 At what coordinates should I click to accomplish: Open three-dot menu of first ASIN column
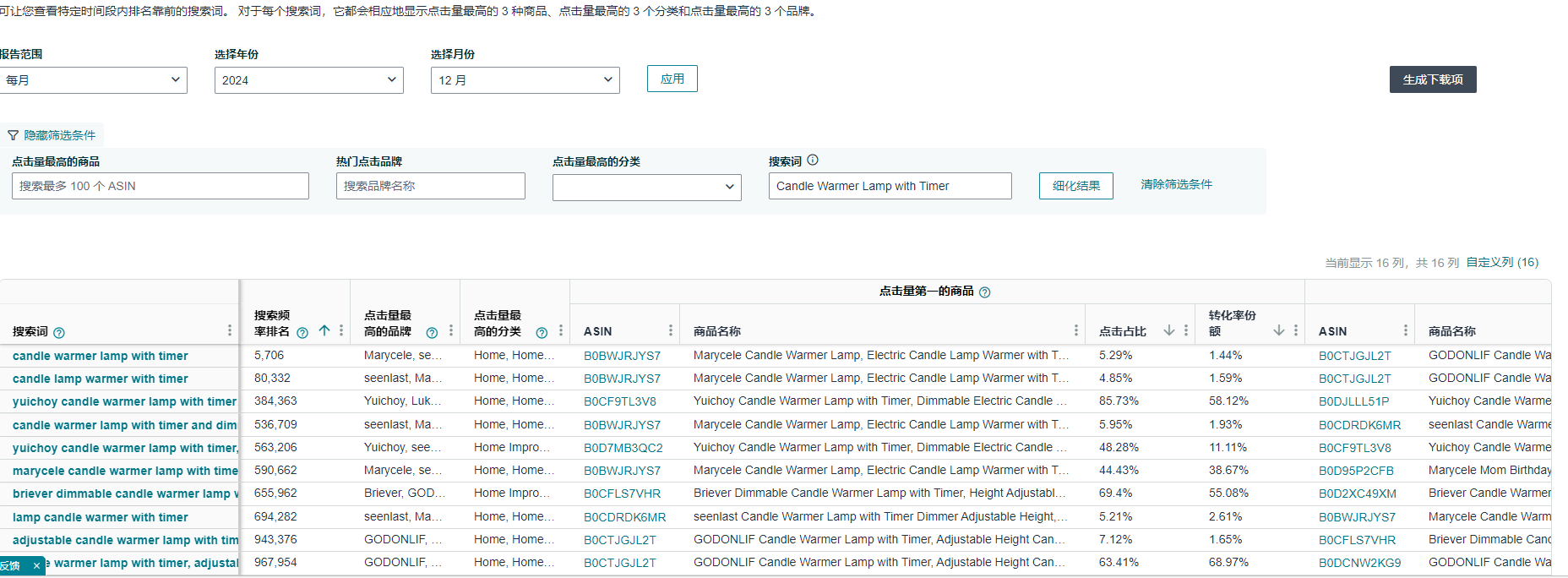(x=671, y=331)
